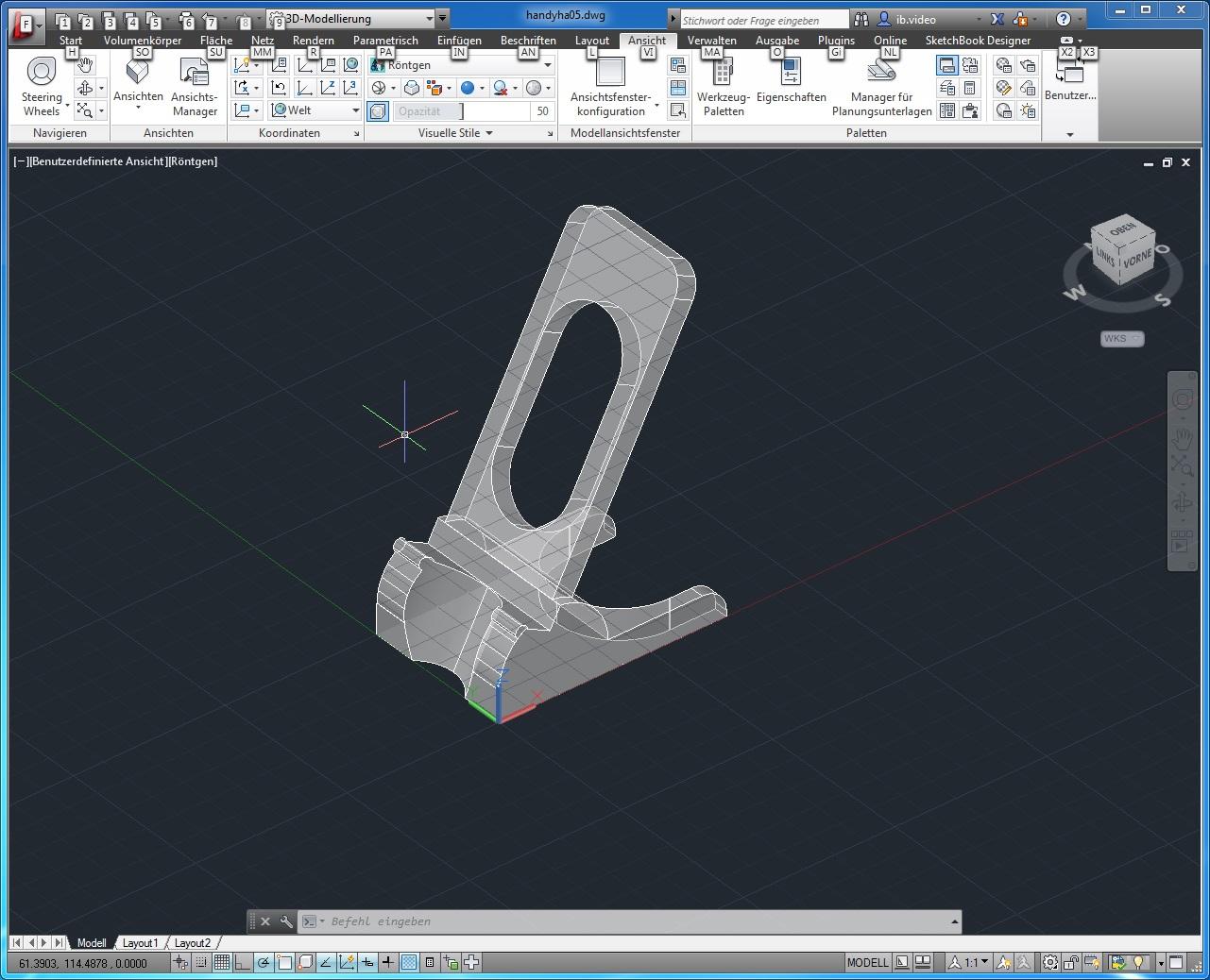Screen dimensions: 1210x980
Task: Expand the Röntgen visual style dropdown
Action: [x=548, y=65]
